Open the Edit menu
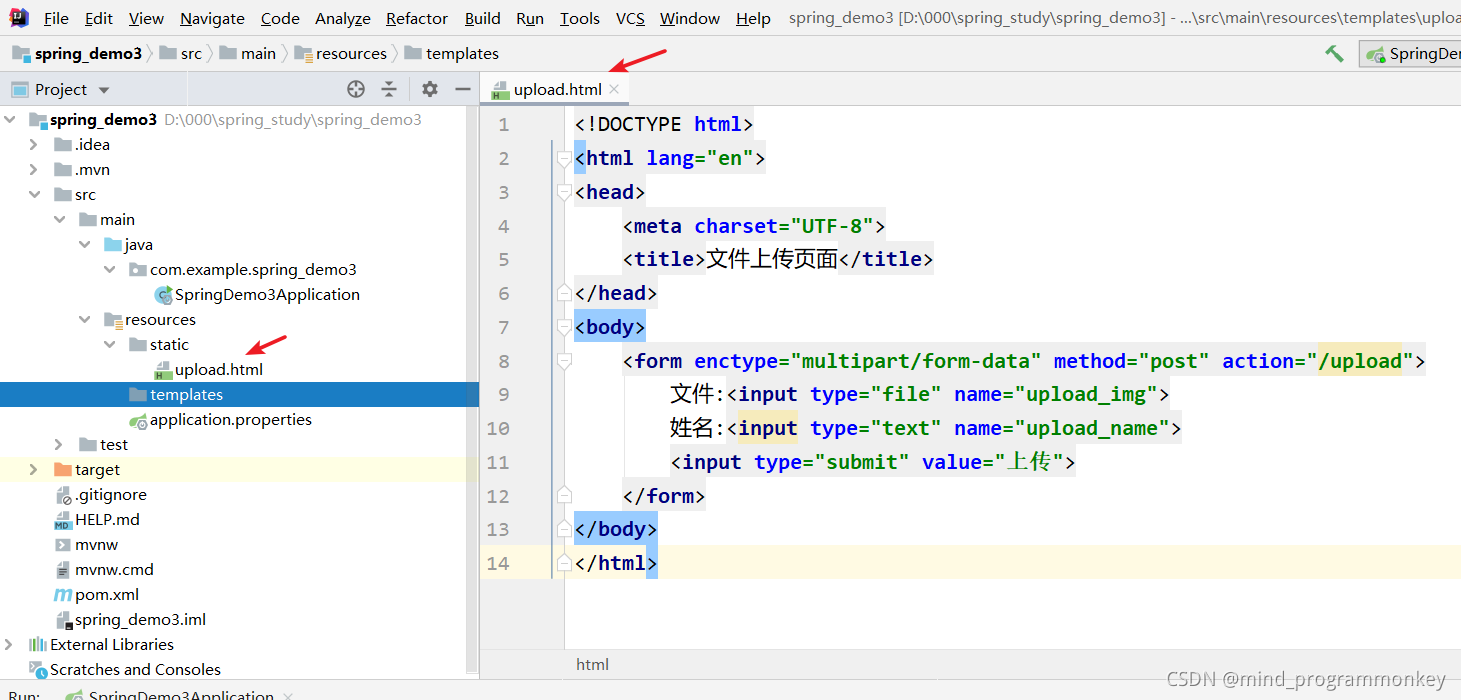 click(x=99, y=18)
